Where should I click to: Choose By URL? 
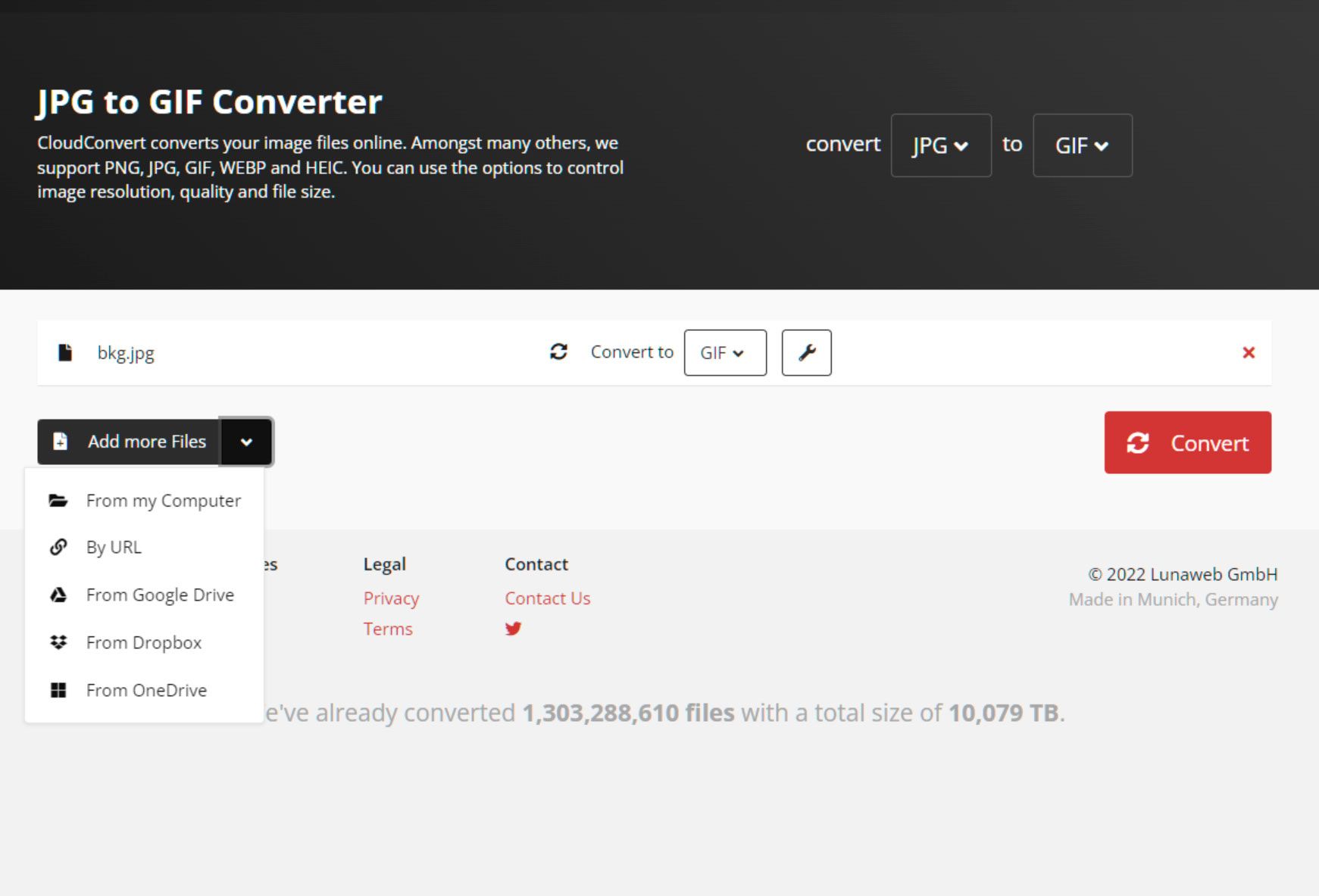144,547
